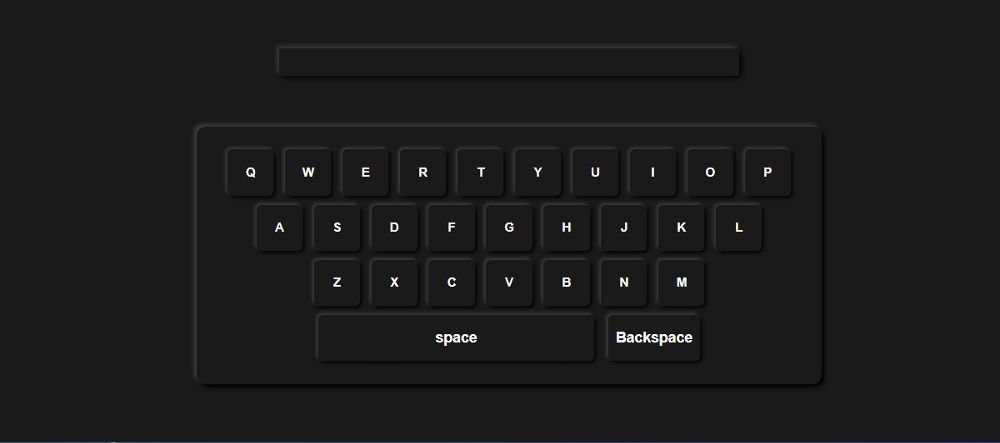This screenshot has height=443, width=1000.
Task: Tap the W key on keyboard
Action: [308, 172]
